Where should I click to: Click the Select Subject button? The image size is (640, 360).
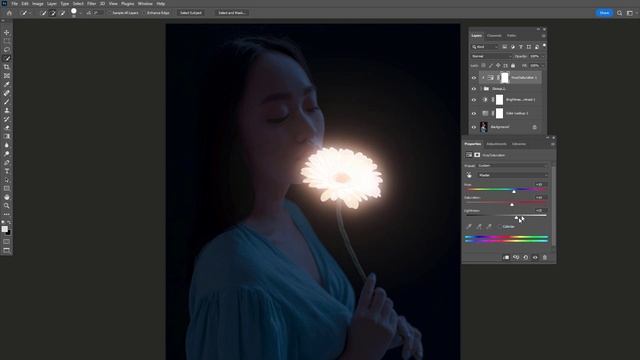tap(191, 13)
